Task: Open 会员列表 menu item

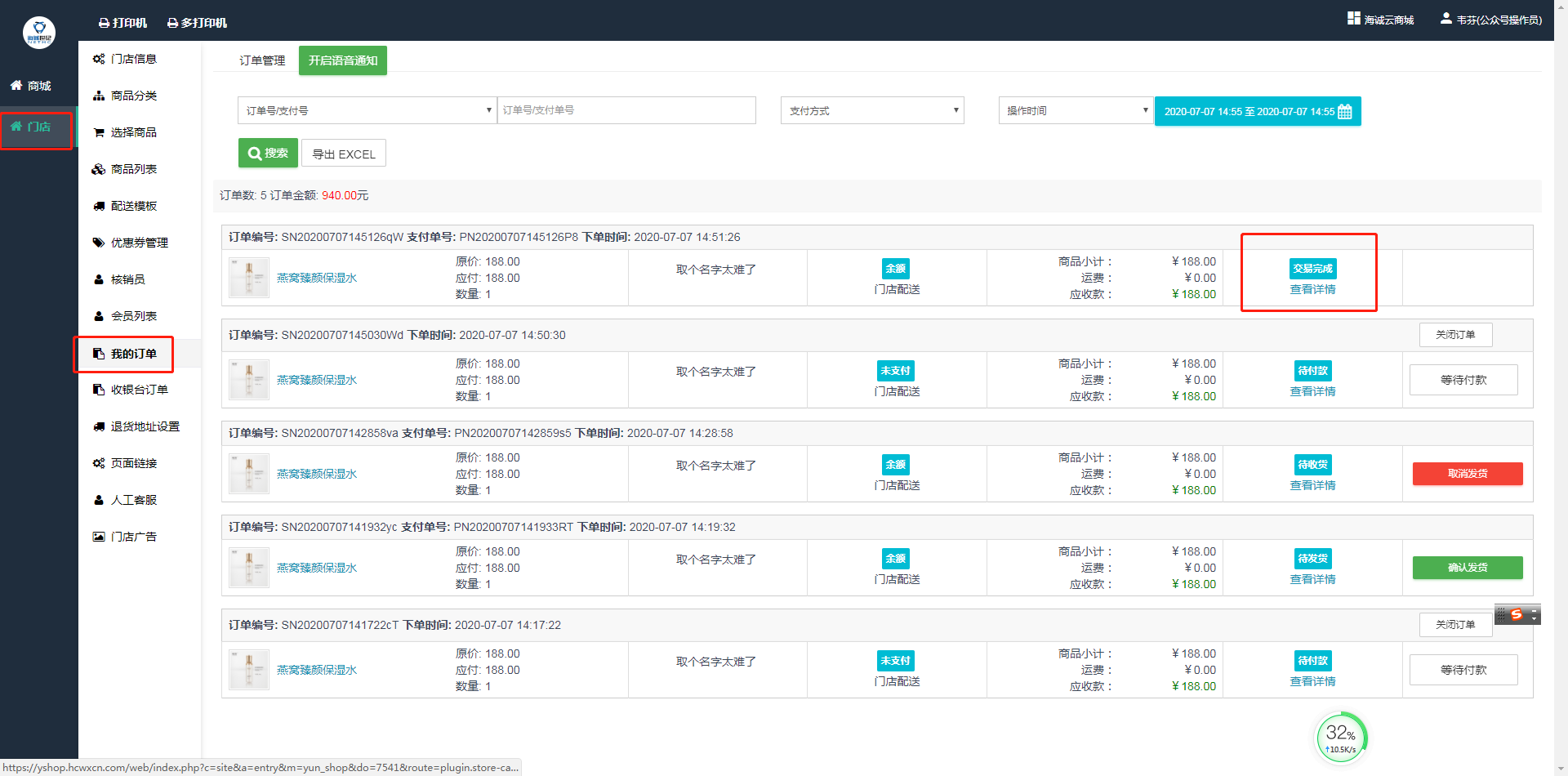Action: [x=134, y=316]
